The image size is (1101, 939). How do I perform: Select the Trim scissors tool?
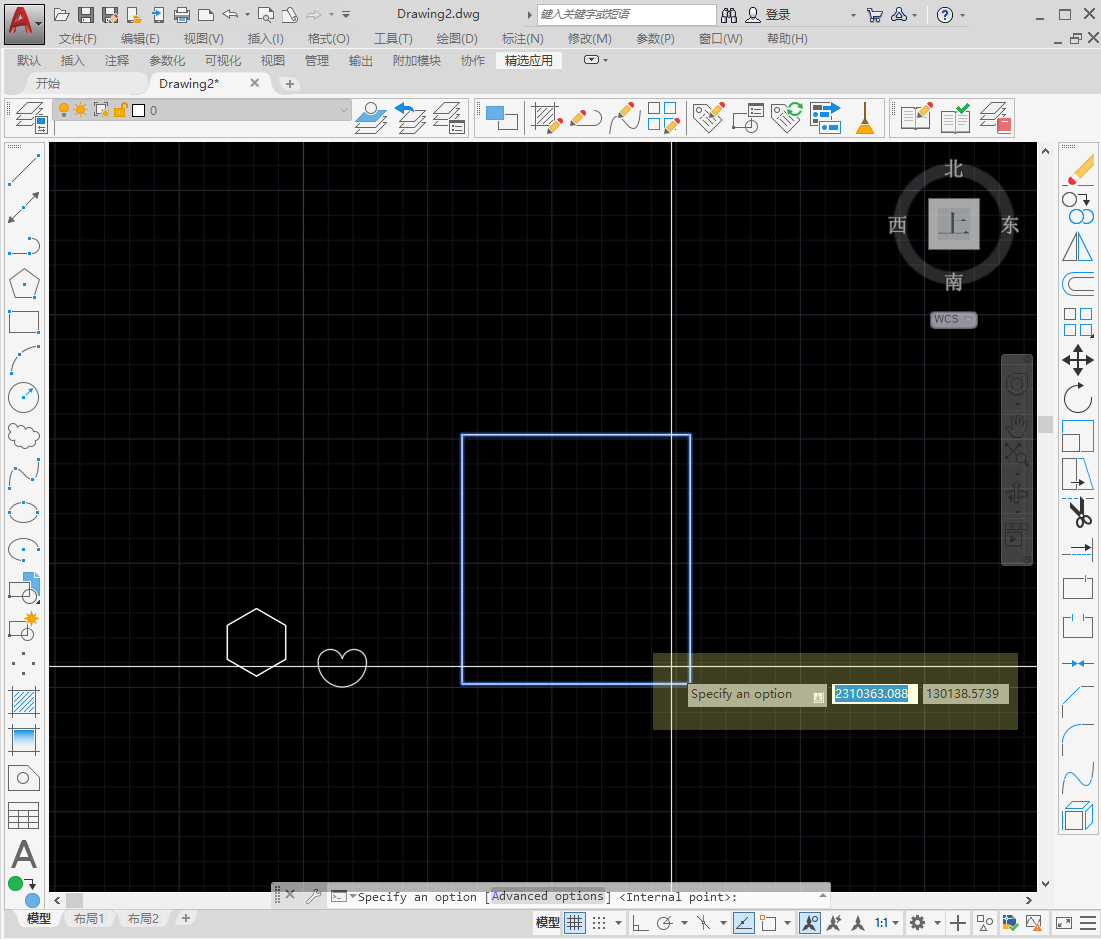click(1078, 513)
